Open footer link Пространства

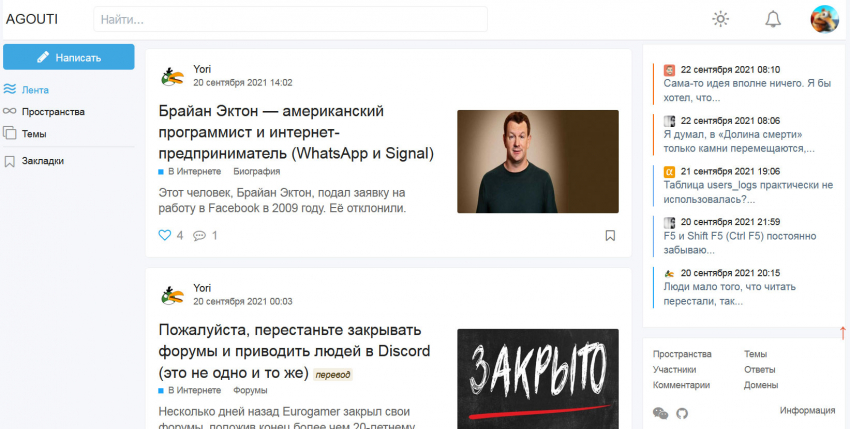pyautogui.click(x=682, y=354)
